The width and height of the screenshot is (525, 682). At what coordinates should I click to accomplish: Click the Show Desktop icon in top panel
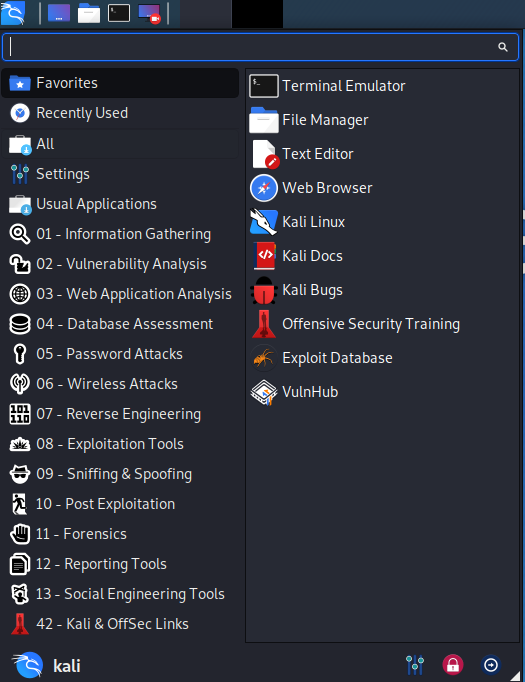click(x=59, y=13)
